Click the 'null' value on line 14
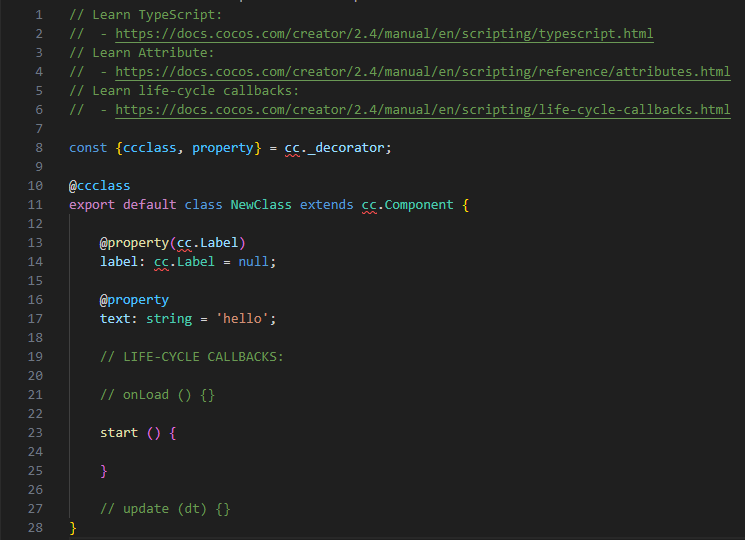 (253, 262)
